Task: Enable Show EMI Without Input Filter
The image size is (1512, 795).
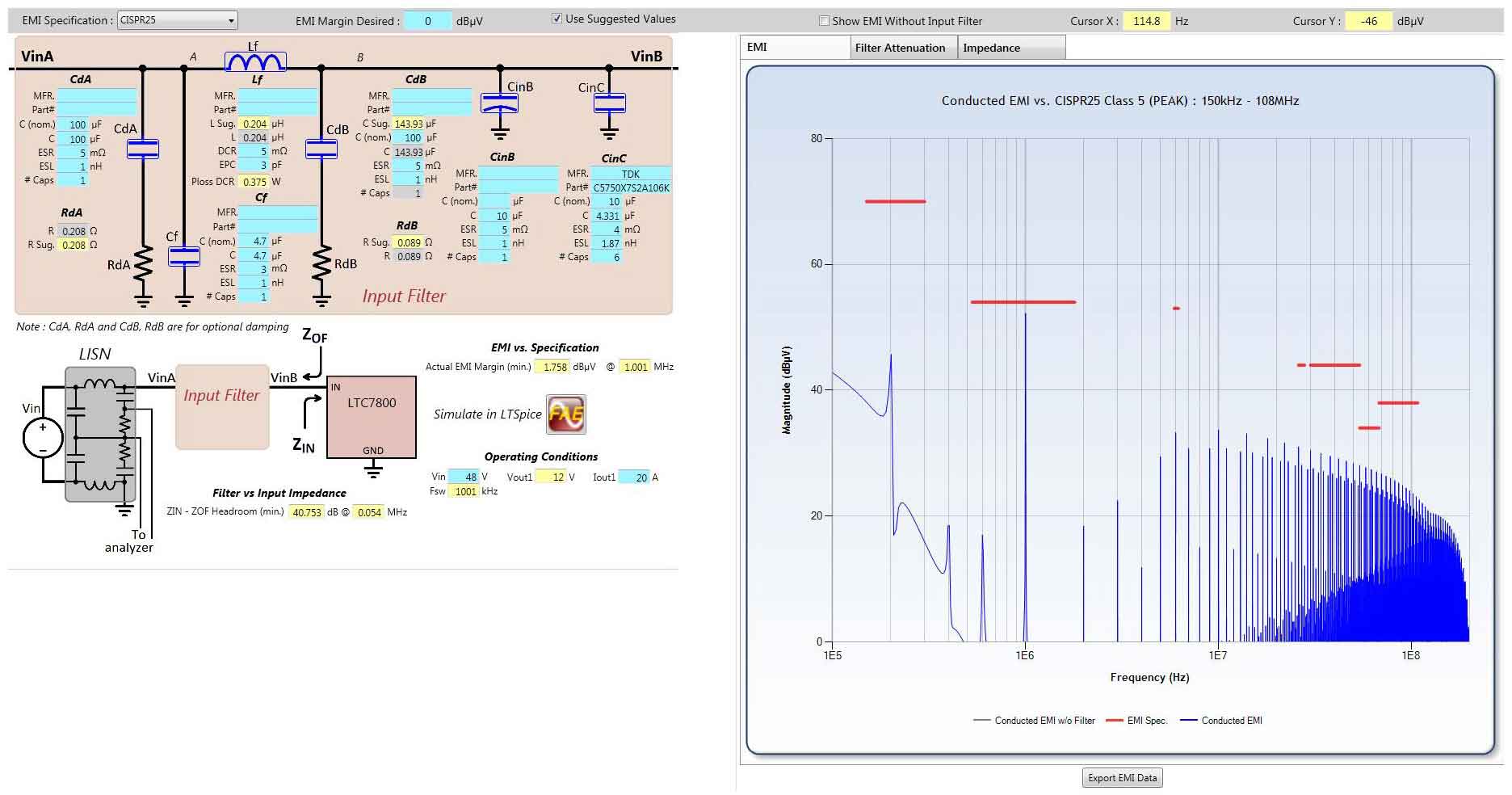Action: (824, 21)
